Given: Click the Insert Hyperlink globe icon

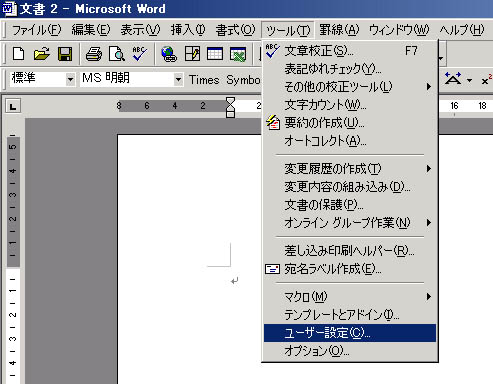Looking at the screenshot, I should (169, 54).
